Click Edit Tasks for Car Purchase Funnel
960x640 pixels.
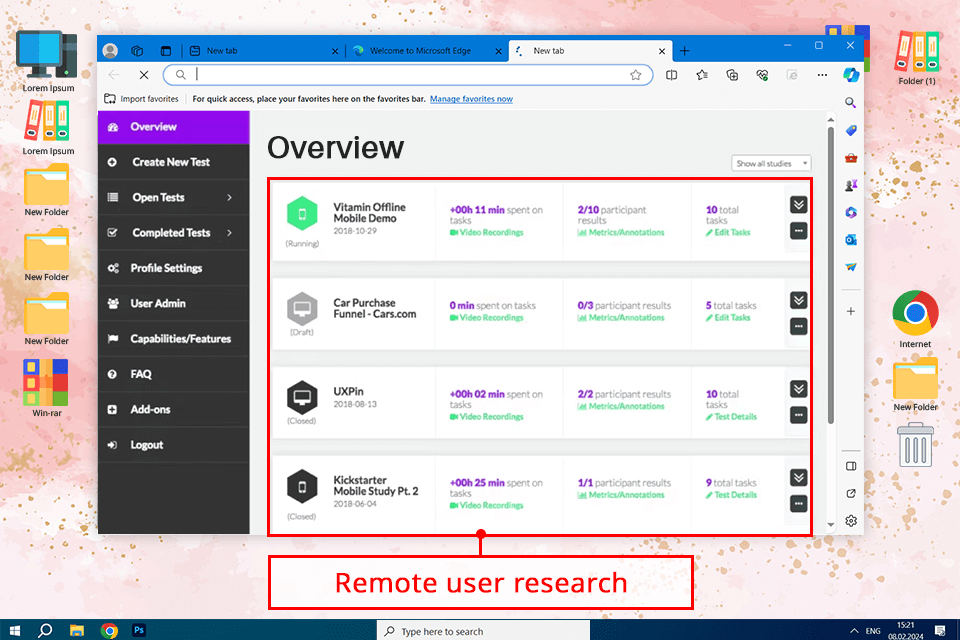728,318
